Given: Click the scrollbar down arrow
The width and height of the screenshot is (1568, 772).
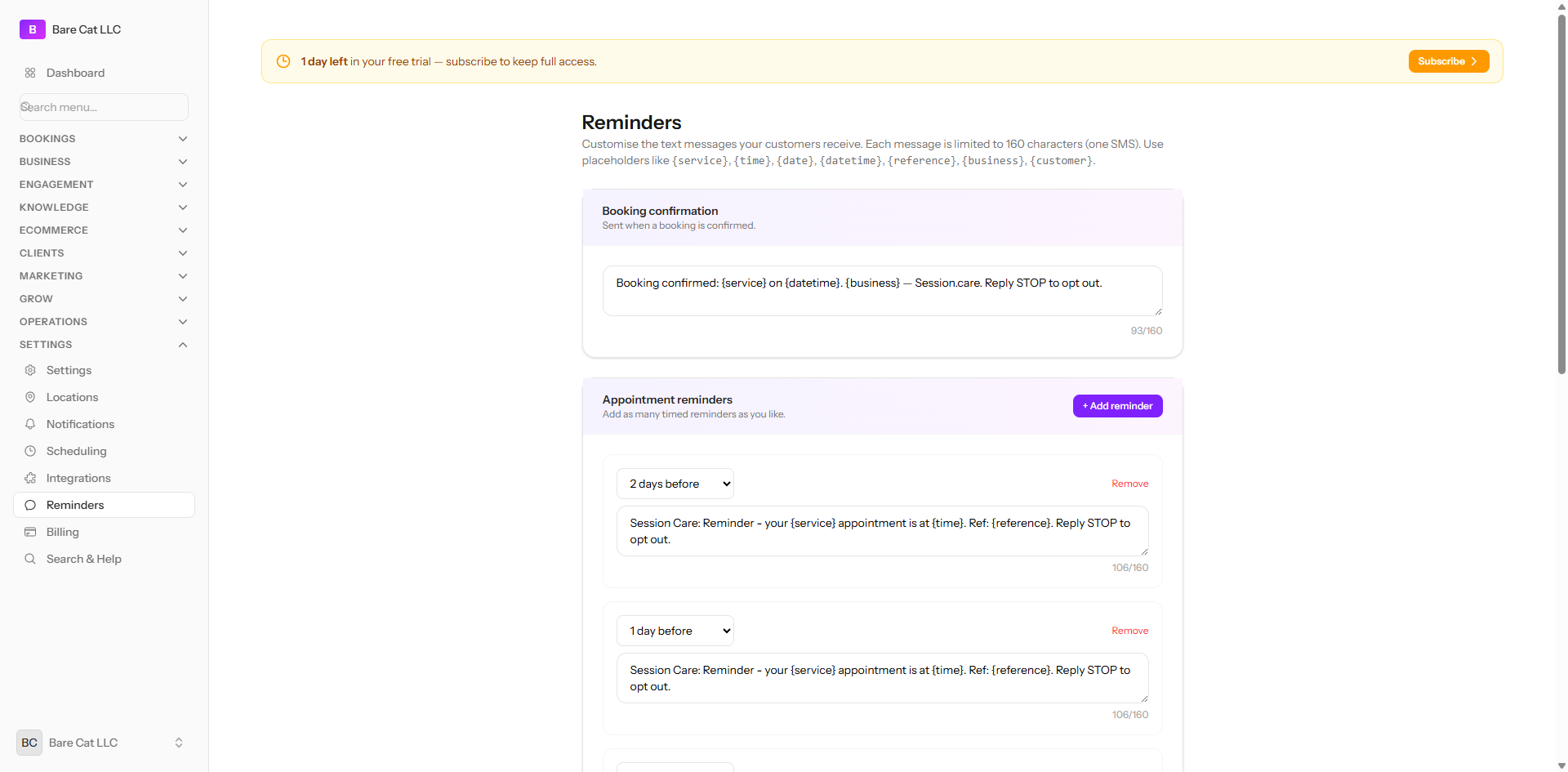Looking at the screenshot, I should click(1561, 766).
